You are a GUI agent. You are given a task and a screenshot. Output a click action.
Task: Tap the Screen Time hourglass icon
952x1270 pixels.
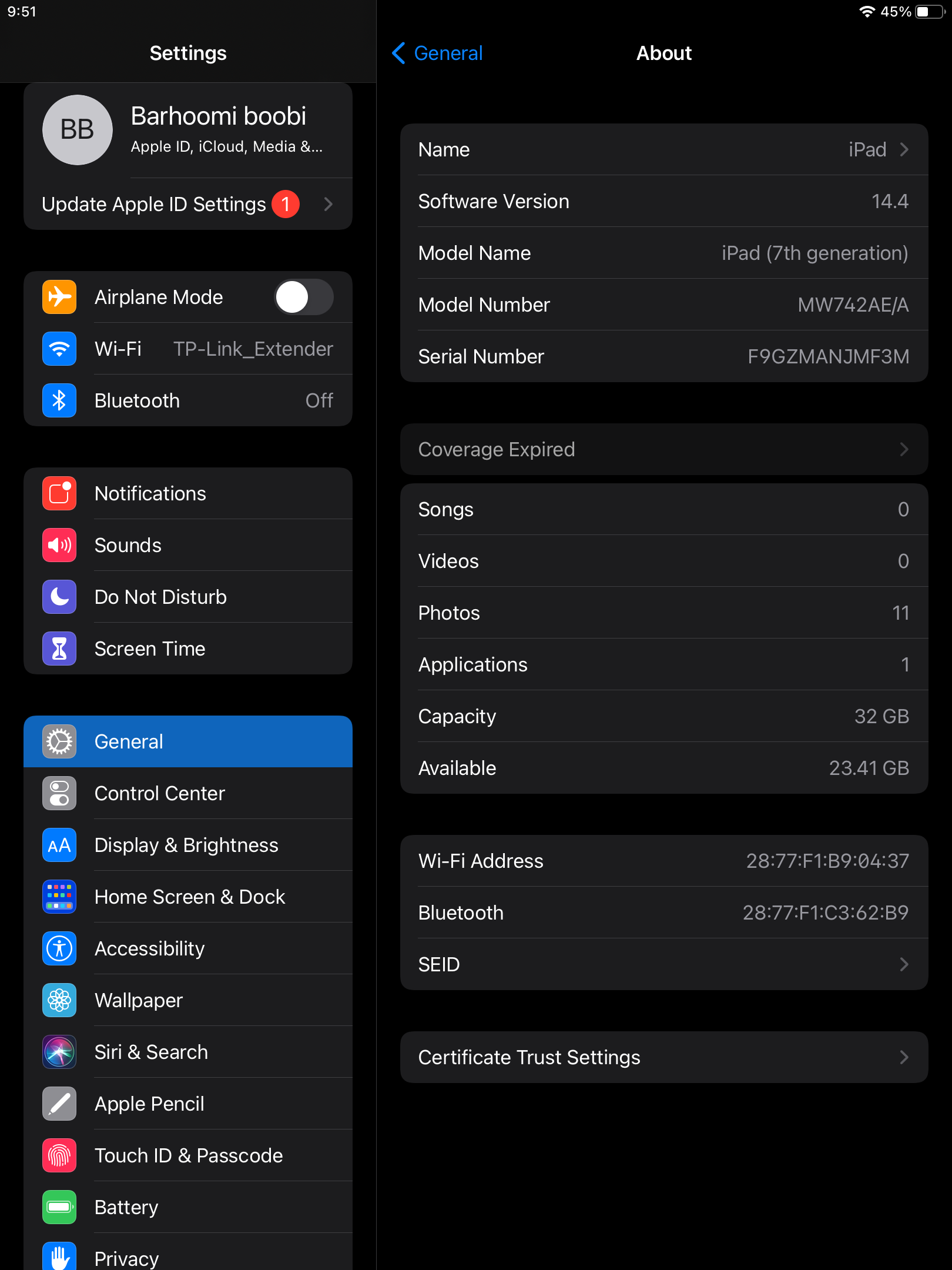click(x=59, y=649)
